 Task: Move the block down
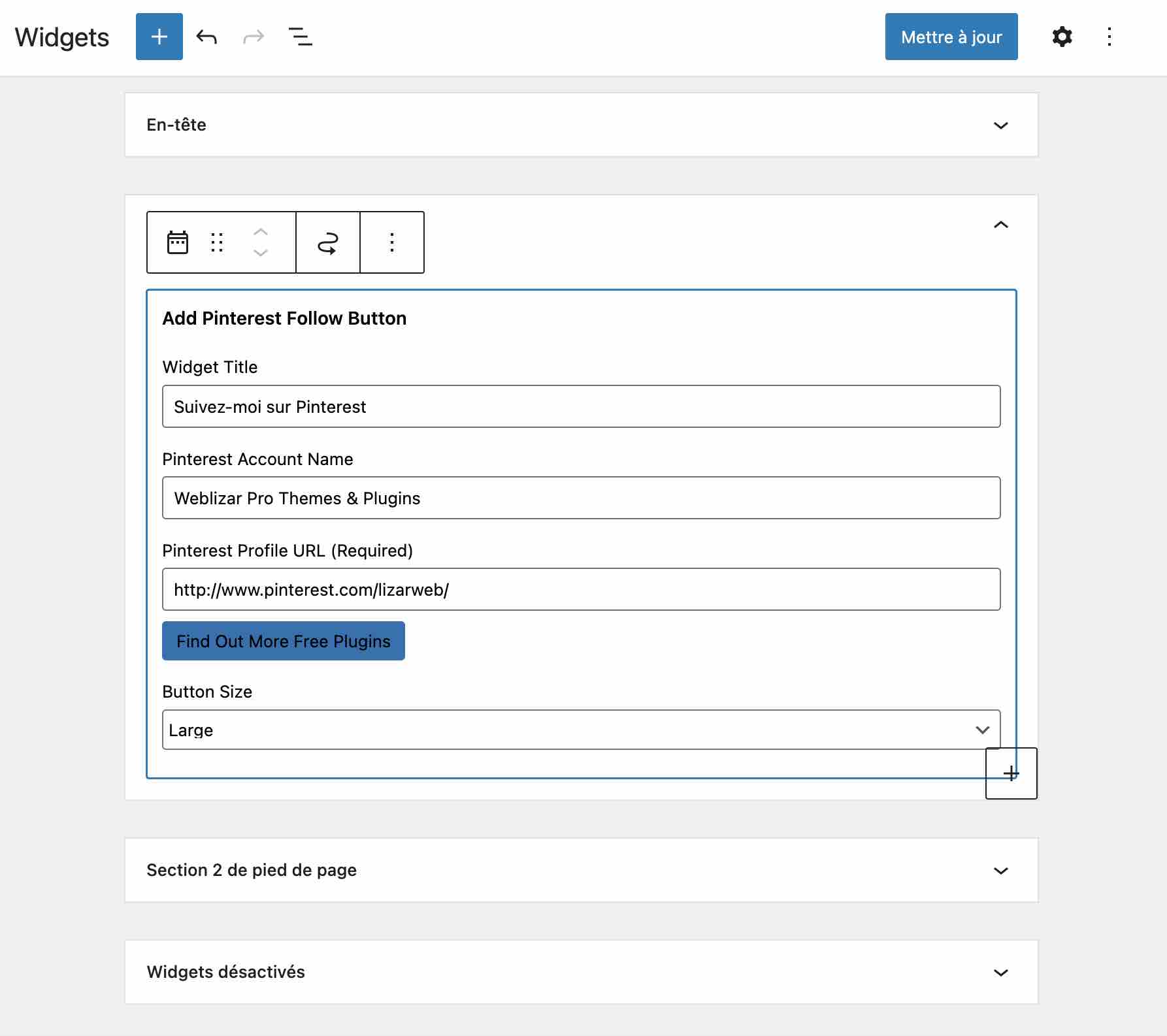tap(261, 253)
